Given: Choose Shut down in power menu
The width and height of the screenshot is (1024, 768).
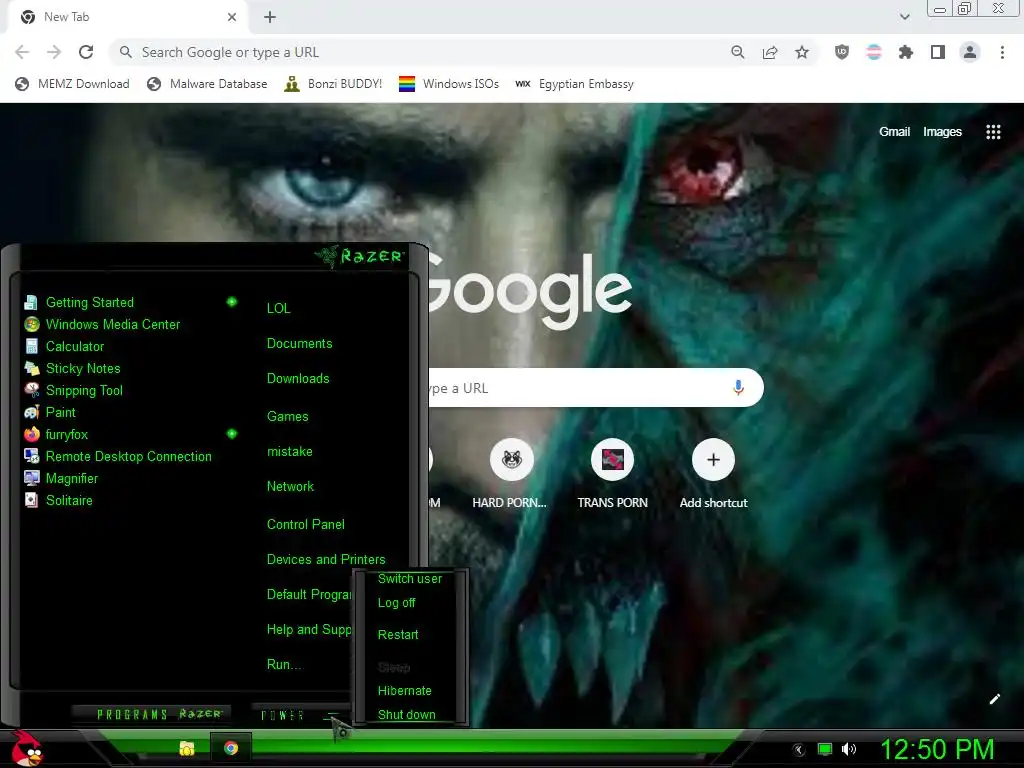Looking at the screenshot, I should (x=406, y=715).
